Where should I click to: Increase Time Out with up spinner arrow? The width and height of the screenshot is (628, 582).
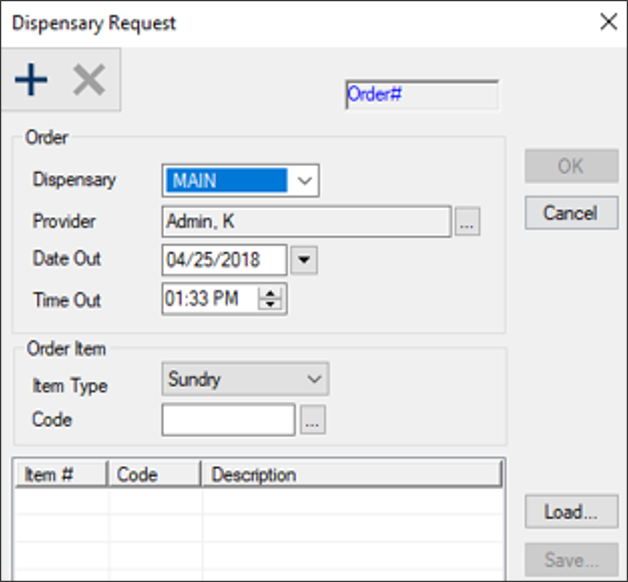273,293
